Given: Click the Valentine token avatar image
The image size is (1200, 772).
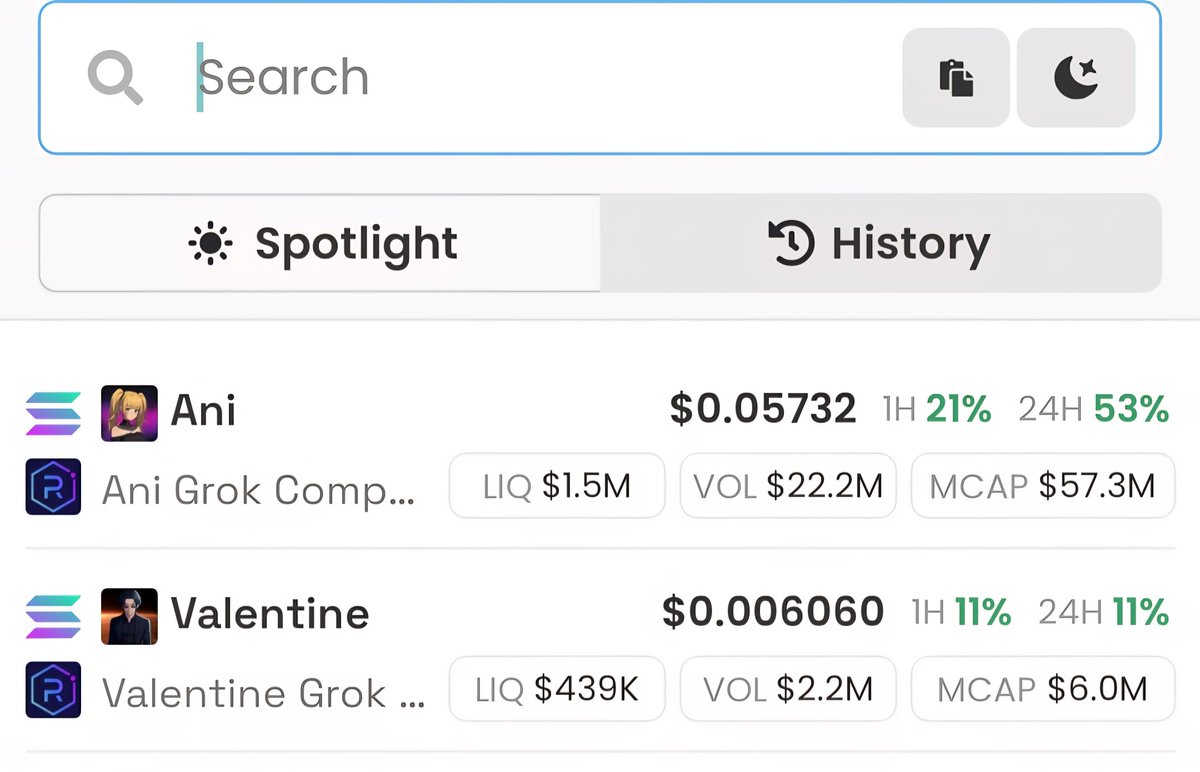Looking at the screenshot, I should click(129, 615).
